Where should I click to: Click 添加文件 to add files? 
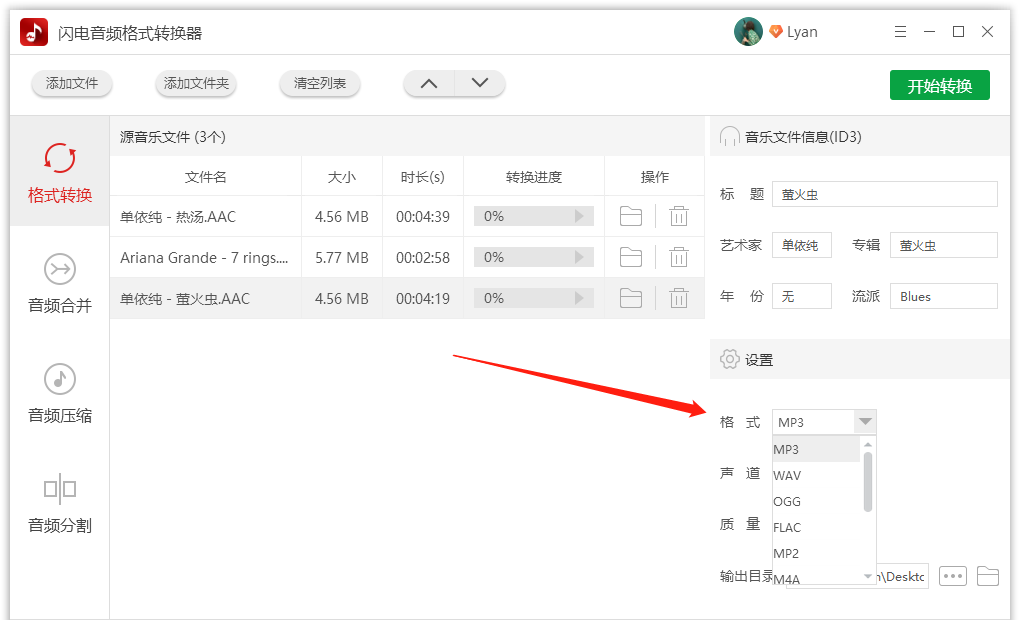coord(71,84)
